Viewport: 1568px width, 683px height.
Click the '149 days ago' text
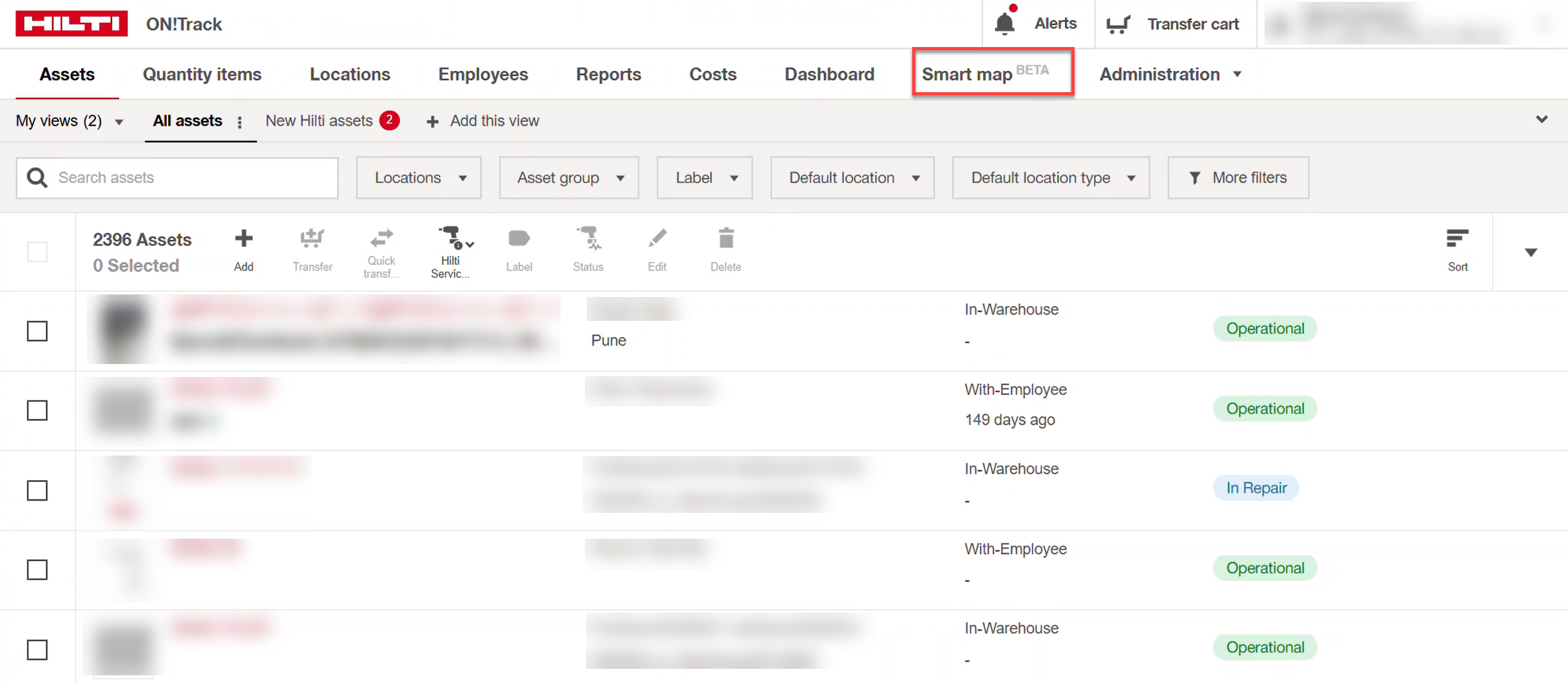coord(1009,420)
